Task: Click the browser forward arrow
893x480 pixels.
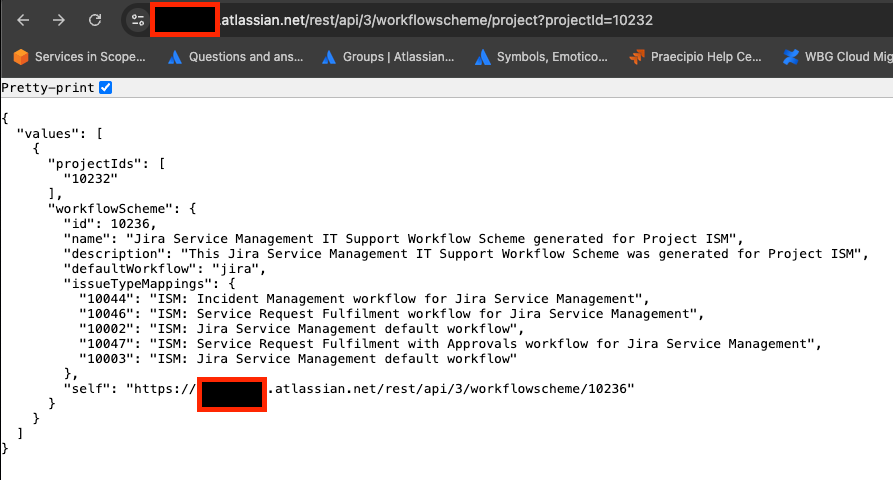Action: pyautogui.click(x=59, y=20)
